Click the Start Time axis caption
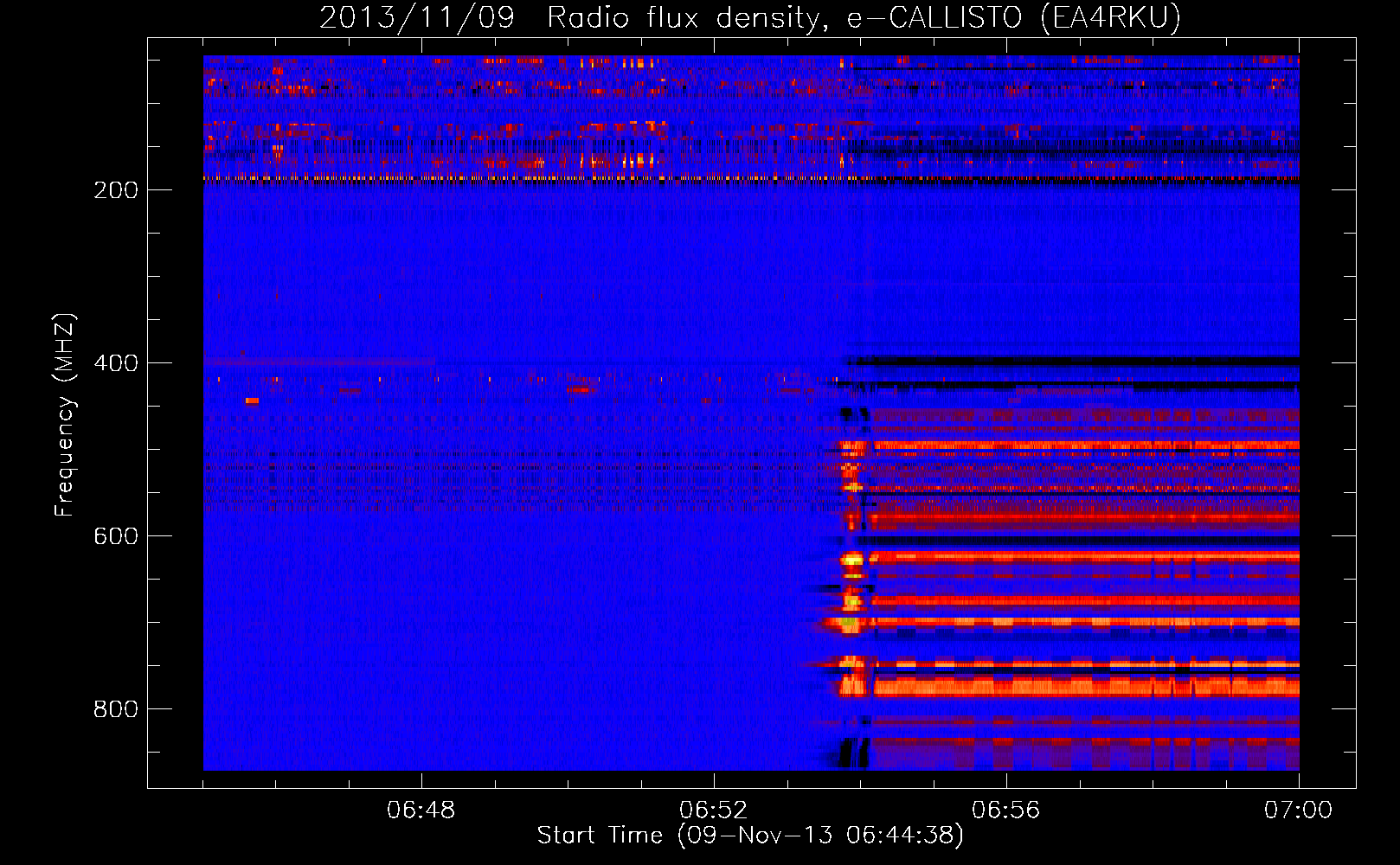1400x865 pixels. pos(750,836)
